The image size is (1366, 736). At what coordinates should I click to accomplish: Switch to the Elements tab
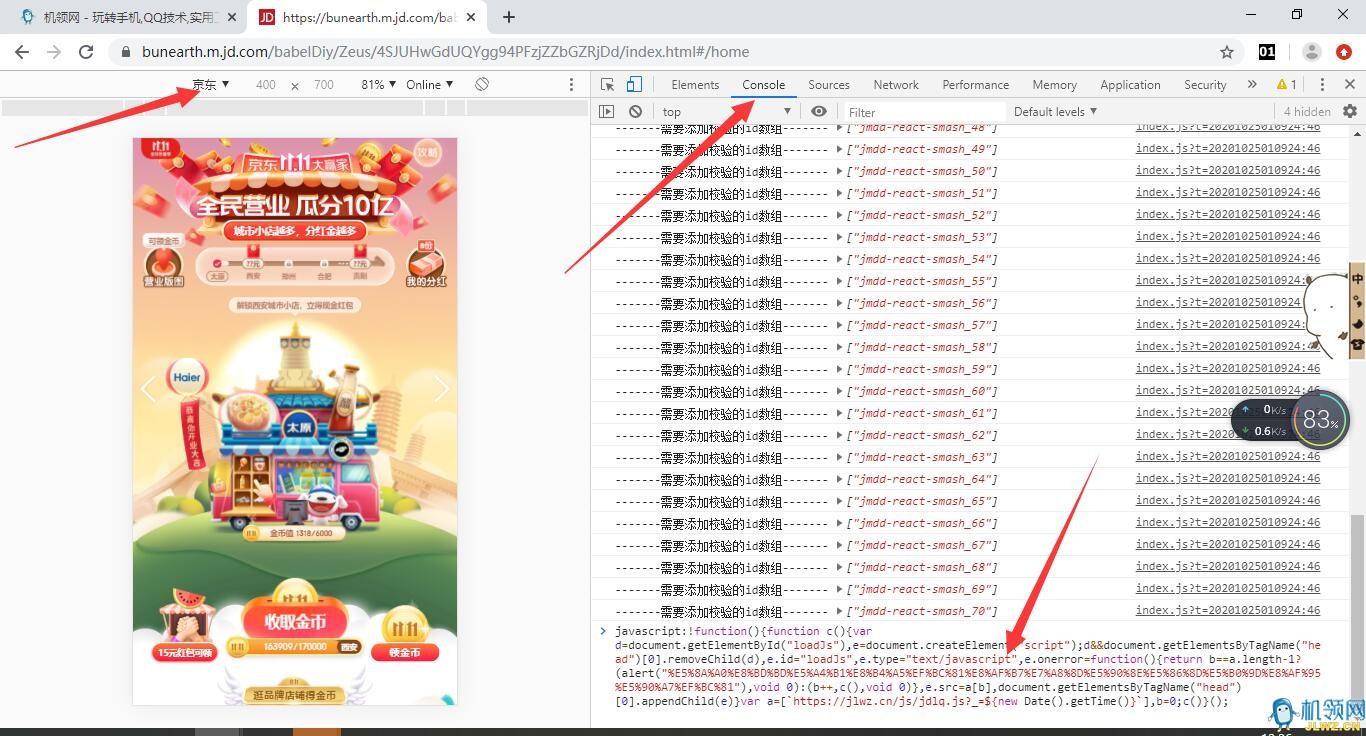(x=695, y=85)
